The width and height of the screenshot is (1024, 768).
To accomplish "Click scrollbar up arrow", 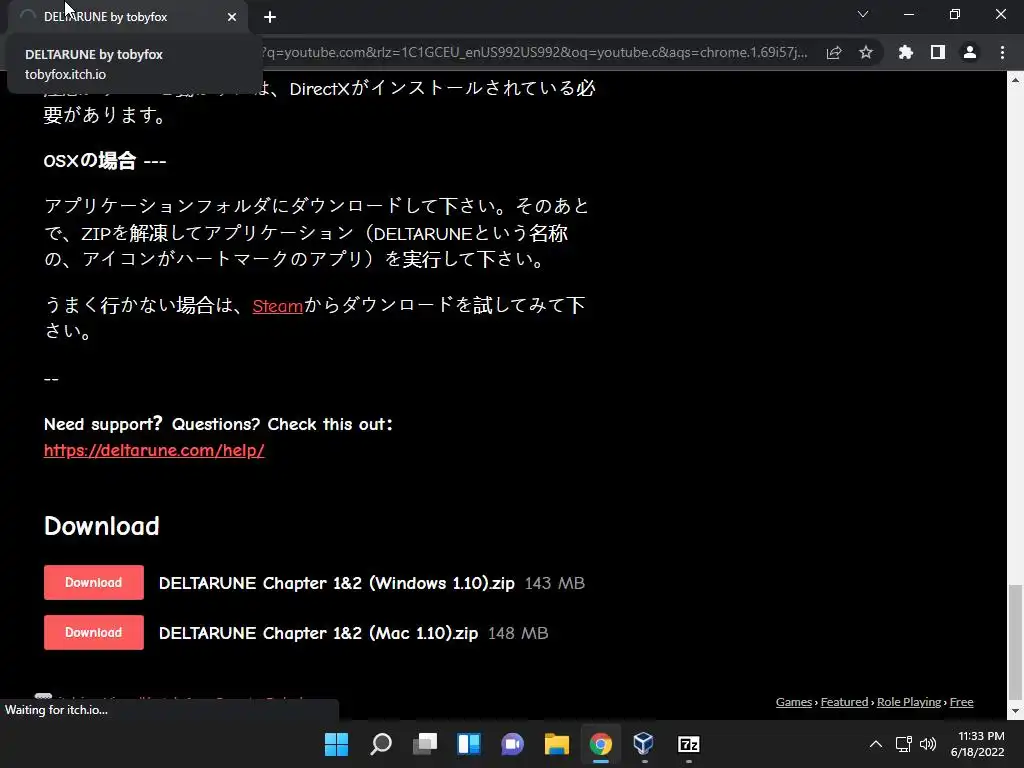I will click(1015, 80).
